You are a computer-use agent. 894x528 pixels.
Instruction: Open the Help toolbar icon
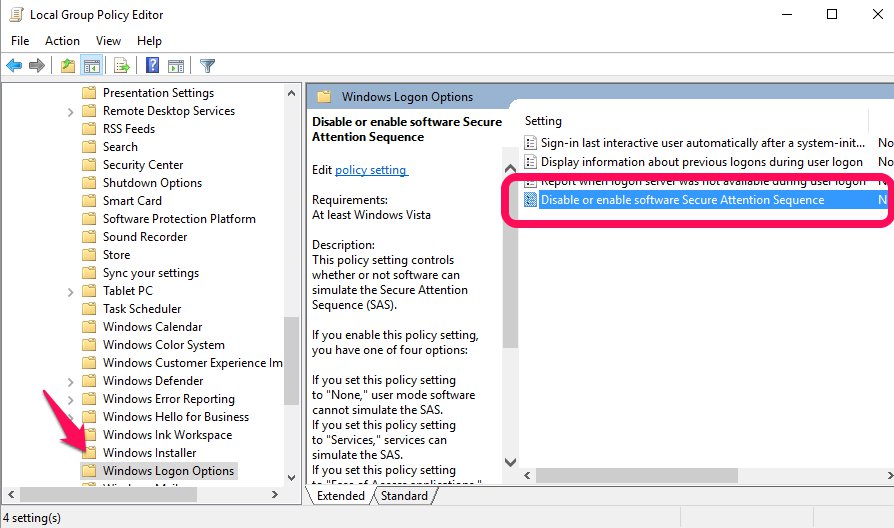(152, 65)
